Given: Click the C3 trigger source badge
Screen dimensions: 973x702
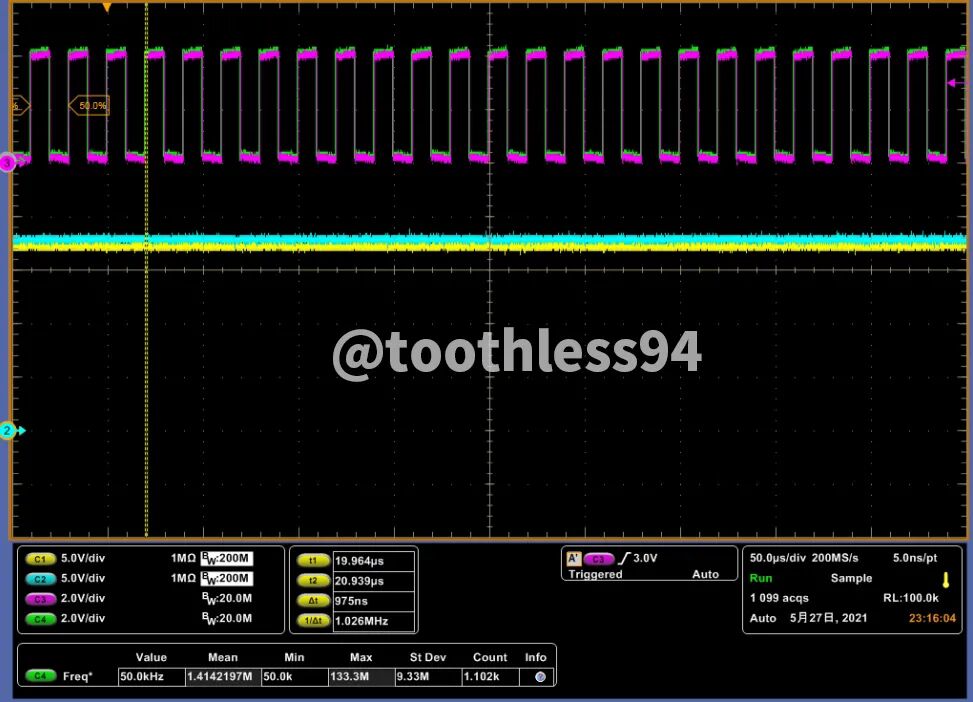Looking at the screenshot, I should click(598, 559).
